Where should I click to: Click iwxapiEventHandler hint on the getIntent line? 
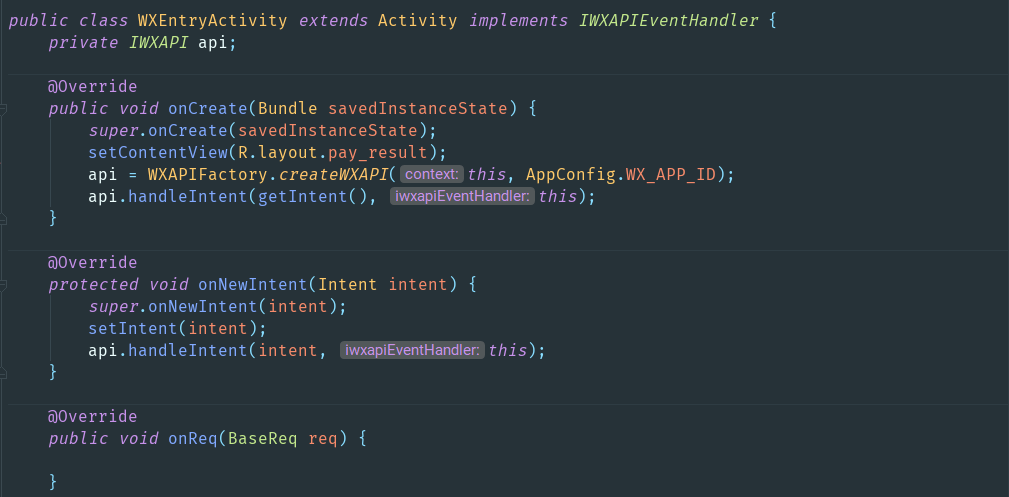coord(463,196)
